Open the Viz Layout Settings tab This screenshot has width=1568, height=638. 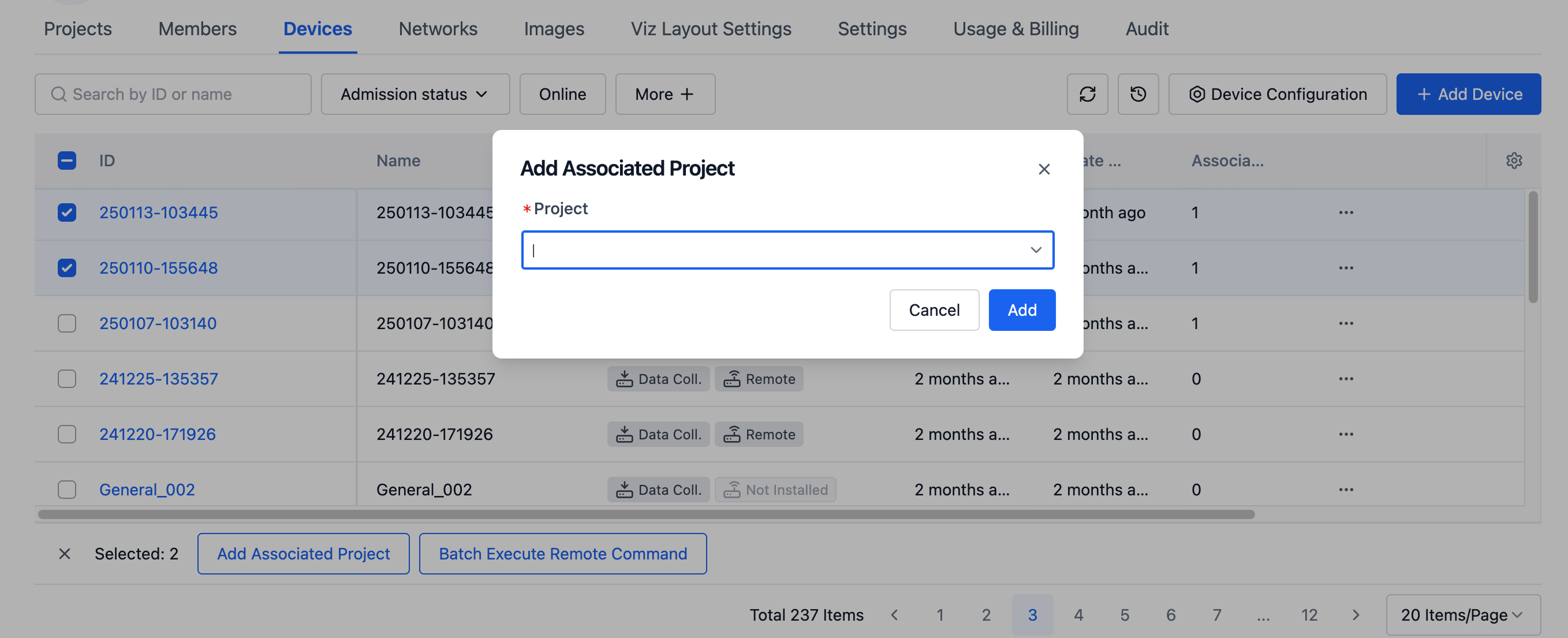click(711, 29)
